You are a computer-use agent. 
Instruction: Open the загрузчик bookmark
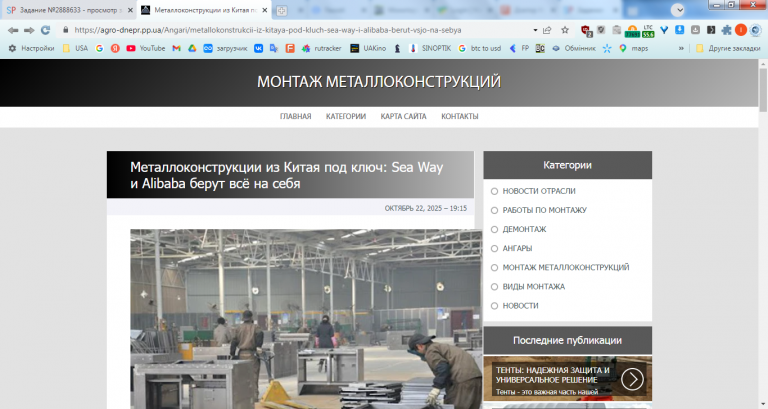point(225,48)
